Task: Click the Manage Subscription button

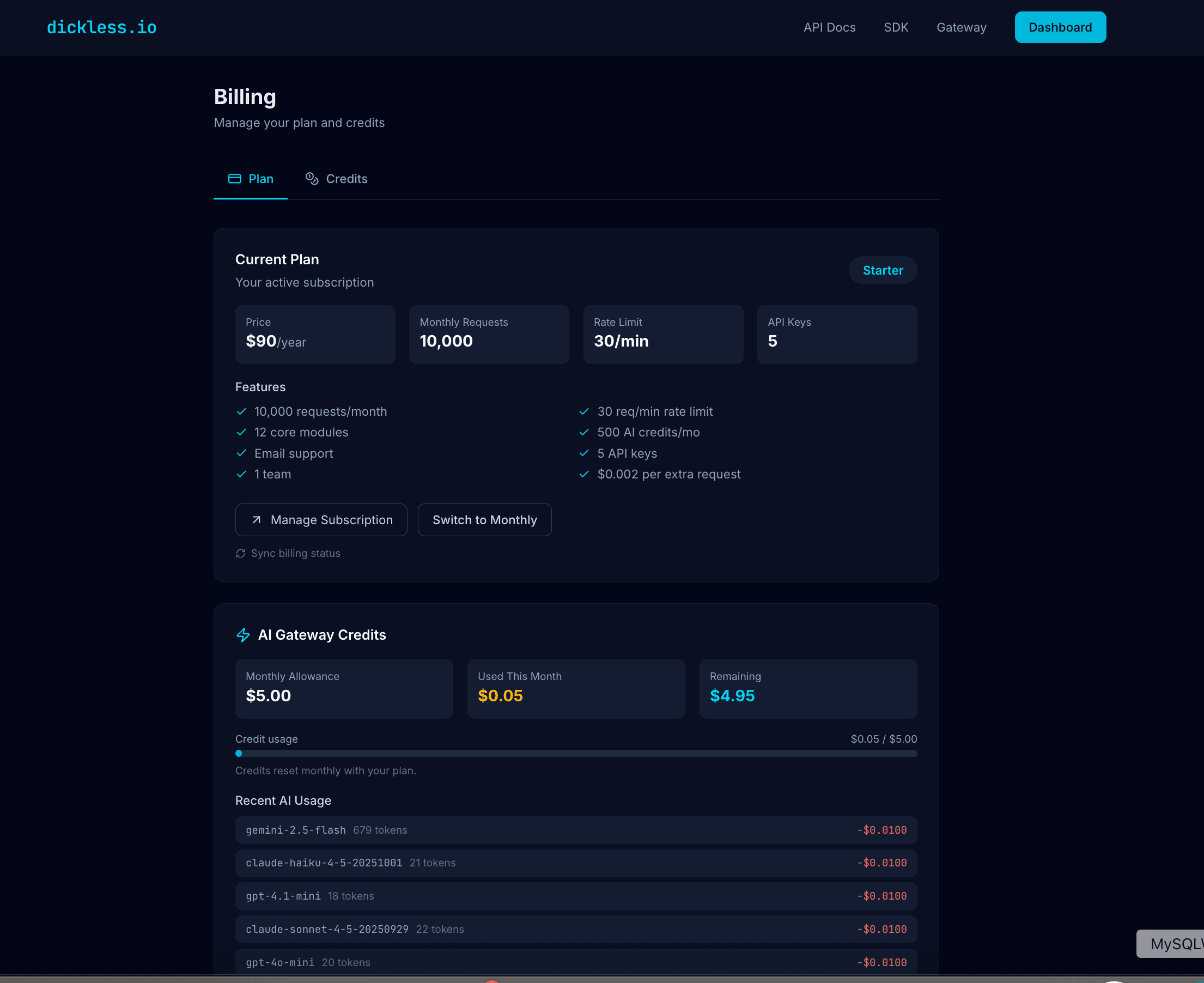Action: [x=321, y=520]
